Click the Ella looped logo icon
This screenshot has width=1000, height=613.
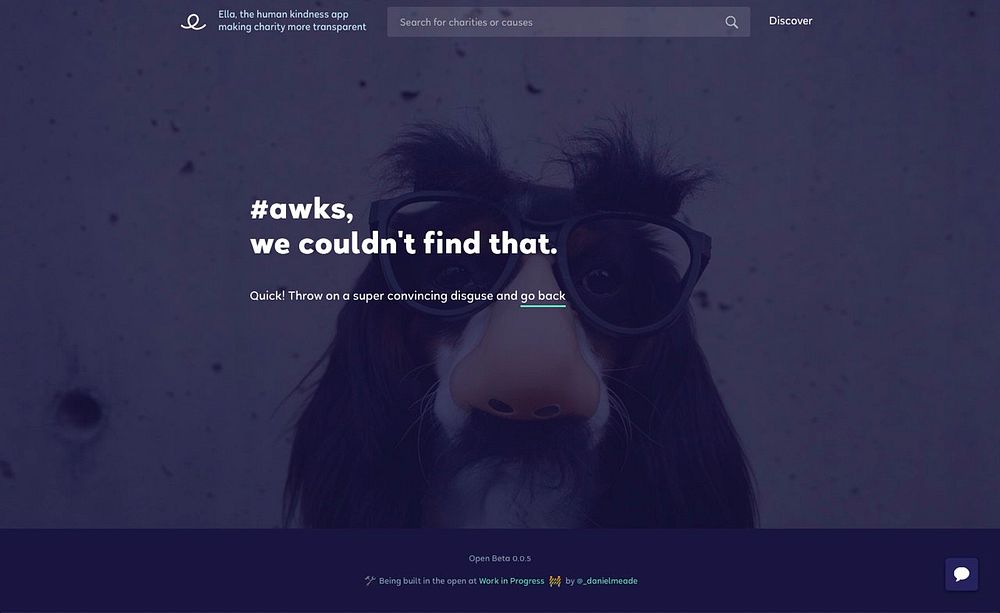pos(193,22)
